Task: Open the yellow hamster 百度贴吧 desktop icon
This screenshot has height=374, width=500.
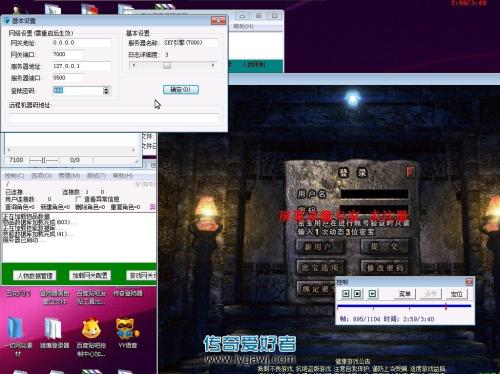Action: point(91,336)
